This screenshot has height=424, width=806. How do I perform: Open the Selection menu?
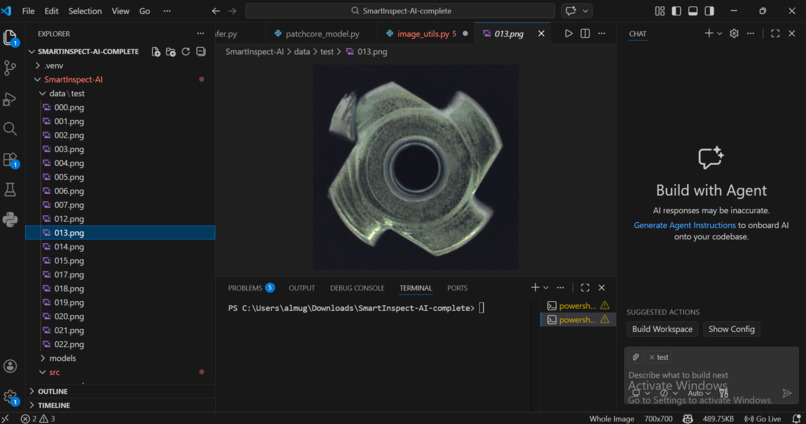[x=85, y=11]
